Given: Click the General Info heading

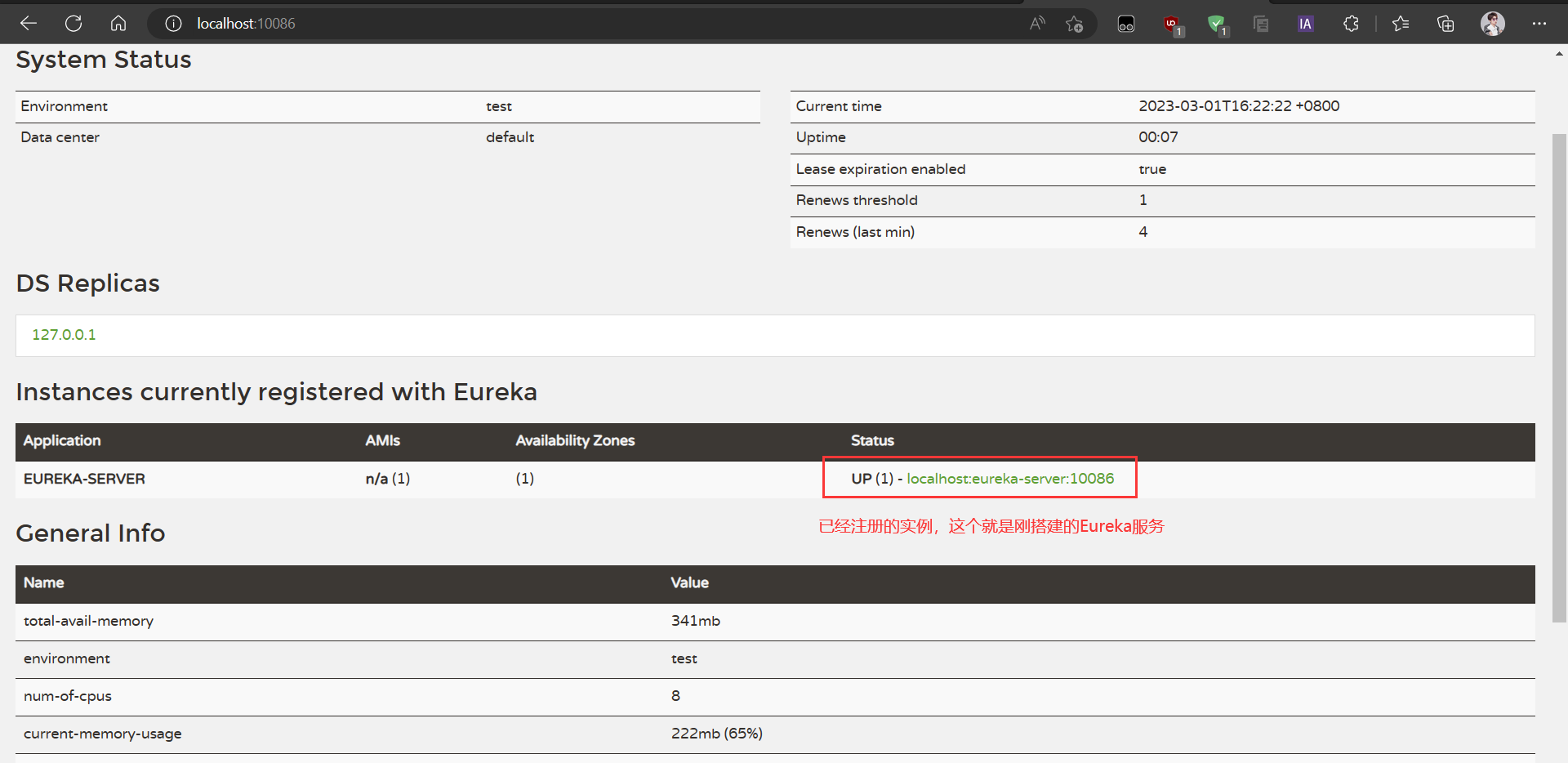Looking at the screenshot, I should click(90, 533).
